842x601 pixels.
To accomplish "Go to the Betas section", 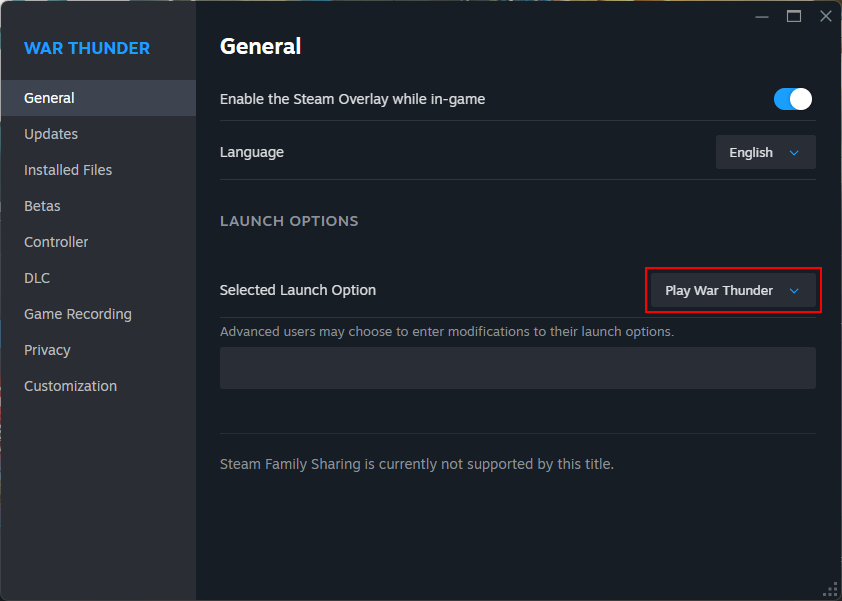I will (42, 206).
